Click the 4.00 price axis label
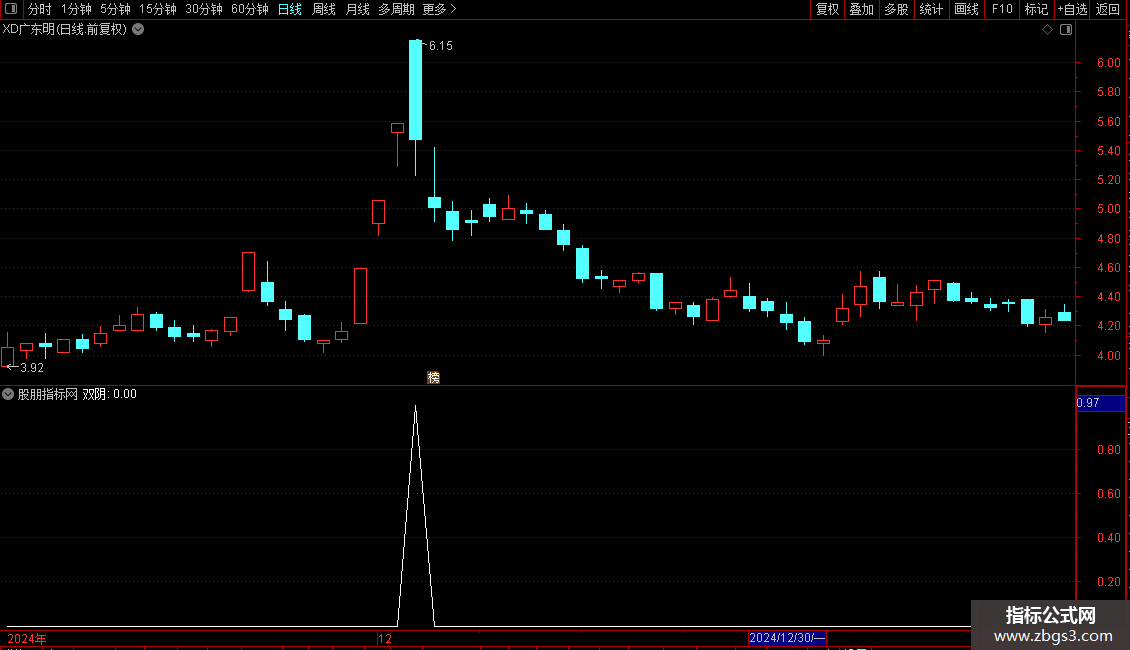1130x650 pixels. coord(1108,355)
